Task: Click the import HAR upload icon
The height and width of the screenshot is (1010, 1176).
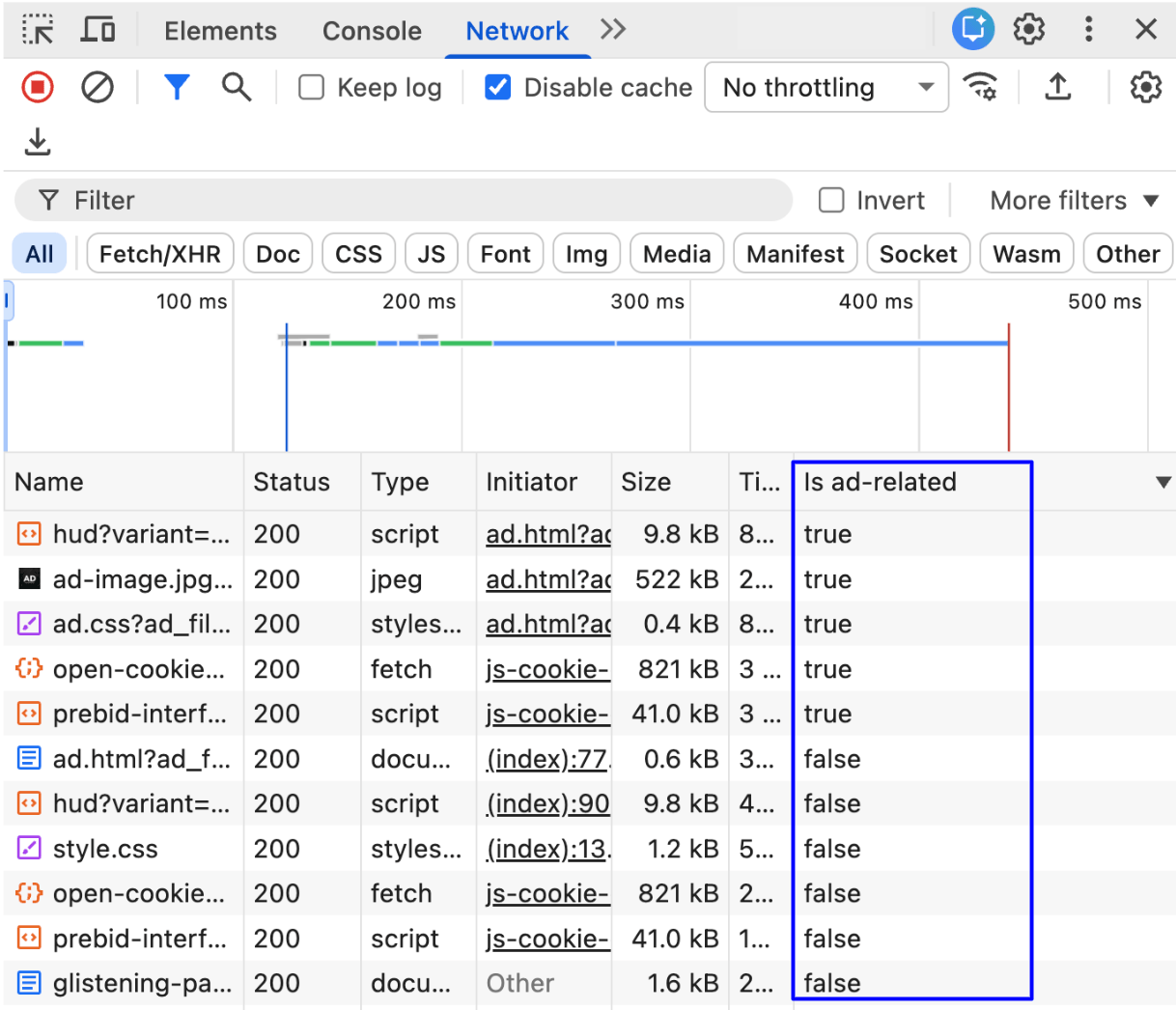Action: tap(1058, 87)
